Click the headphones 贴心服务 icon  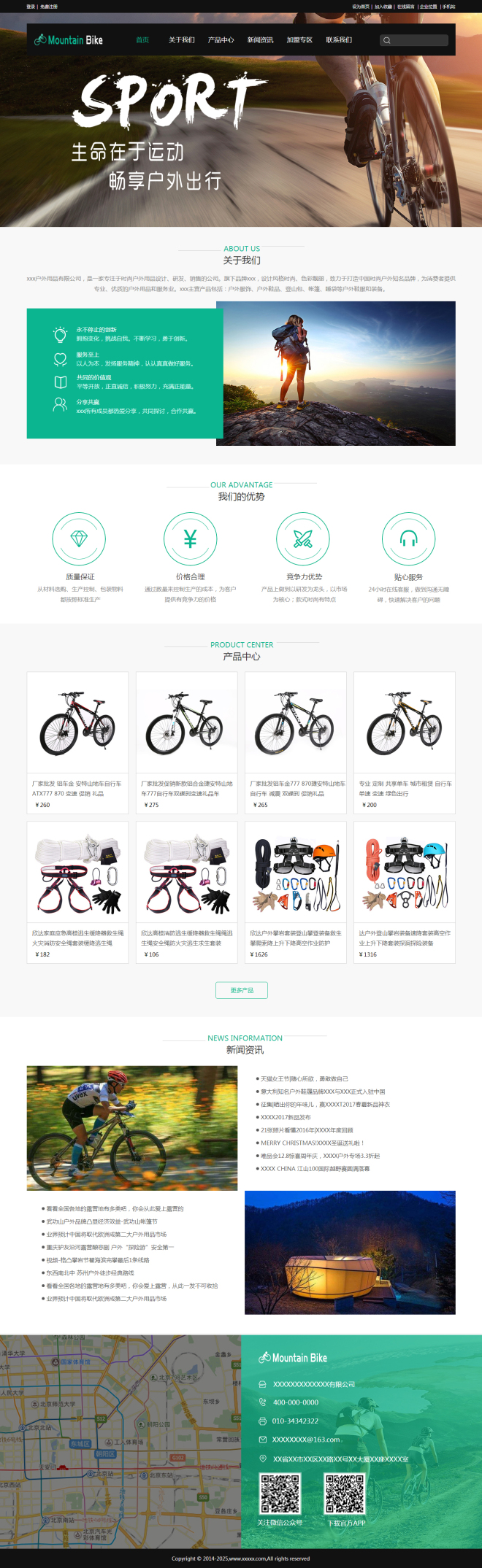pos(409,539)
